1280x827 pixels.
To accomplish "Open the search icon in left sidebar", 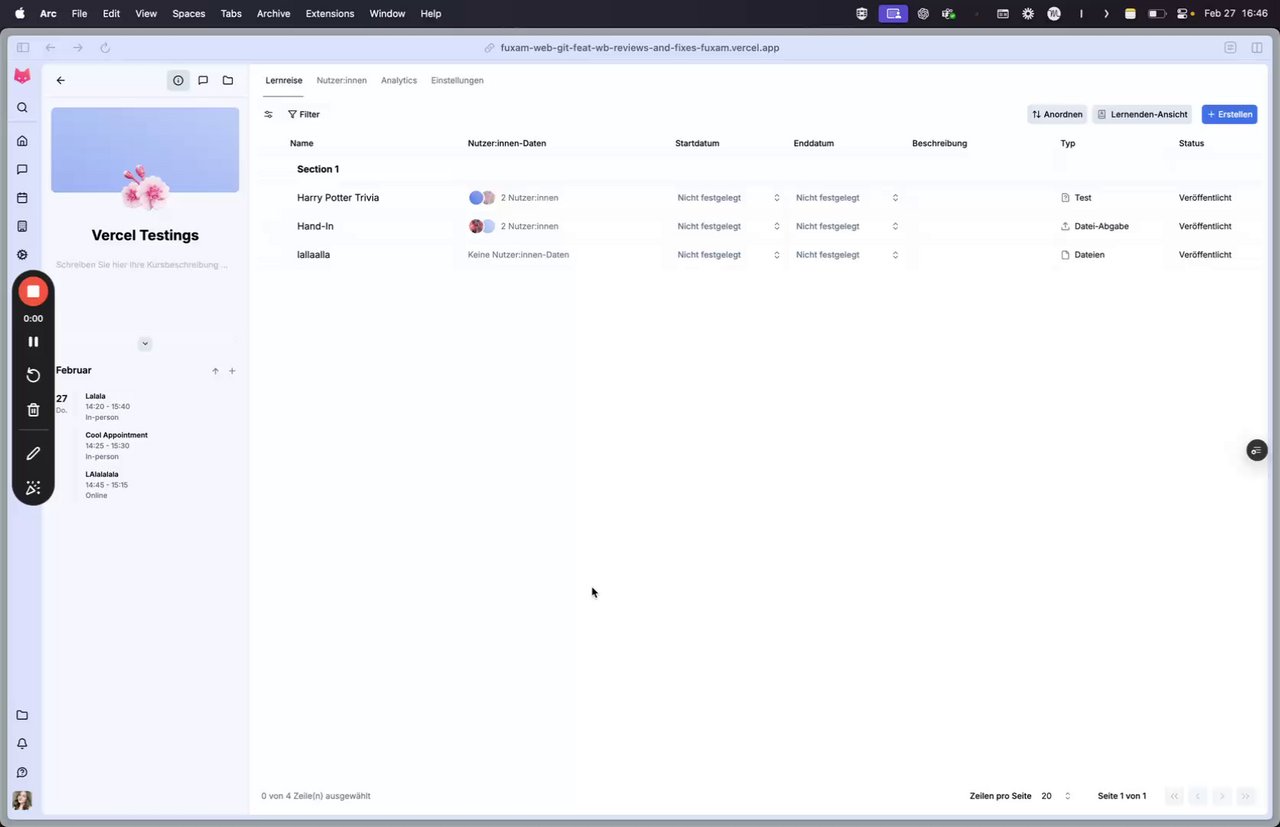I will pyautogui.click(x=22, y=108).
